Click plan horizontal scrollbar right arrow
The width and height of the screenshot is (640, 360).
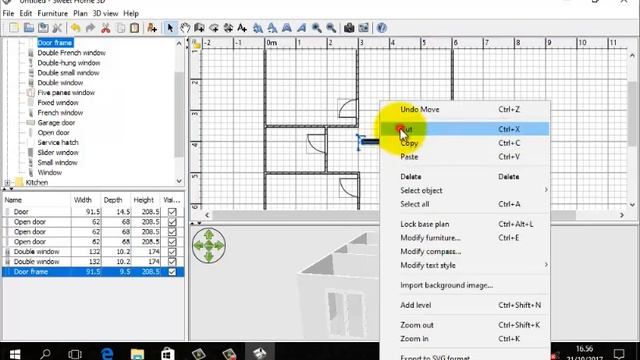[x=622, y=215]
